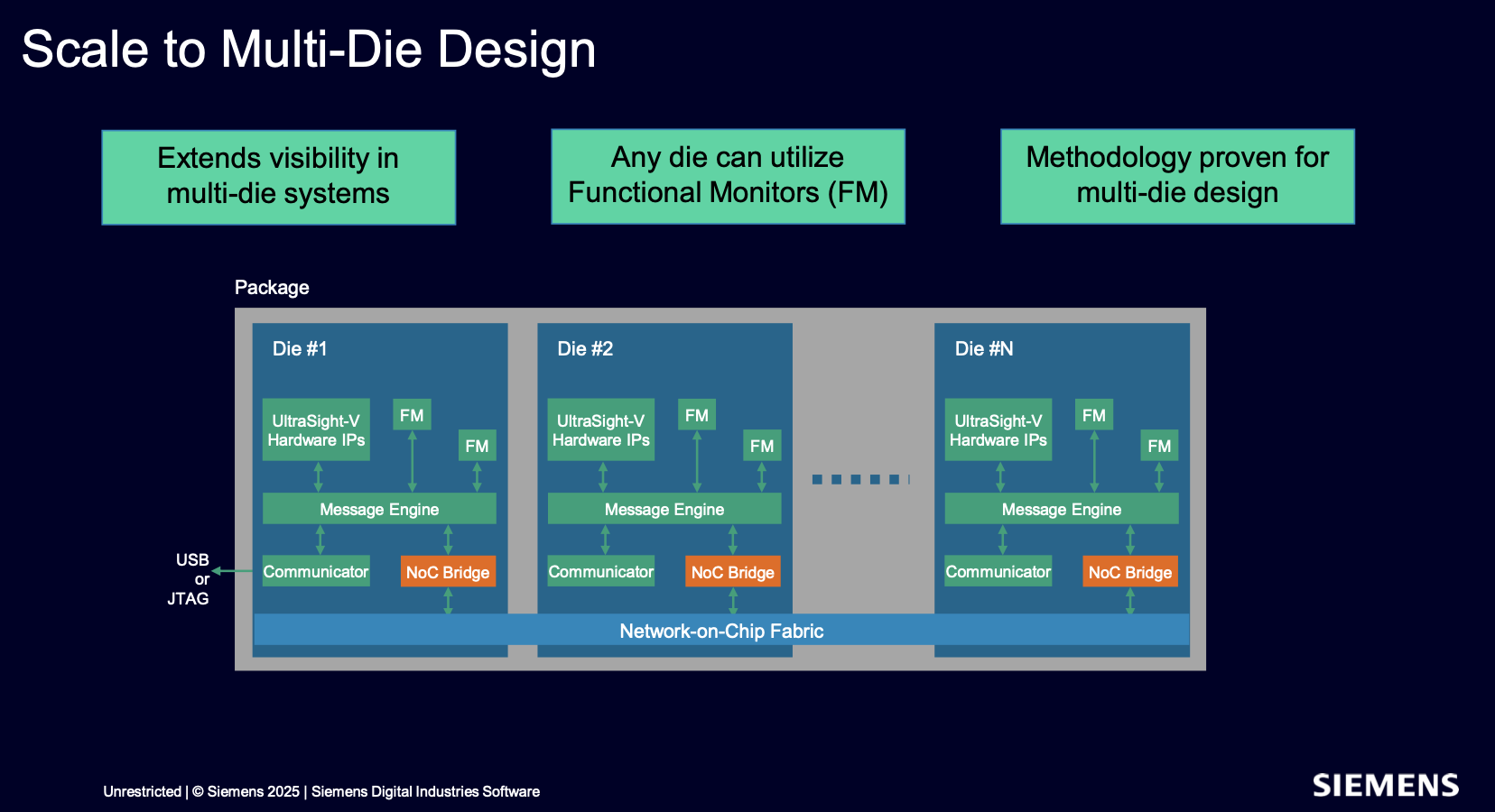Click the arrow below NoC Bridge in Die #N
1495x812 pixels.
(x=1129, y=600)
